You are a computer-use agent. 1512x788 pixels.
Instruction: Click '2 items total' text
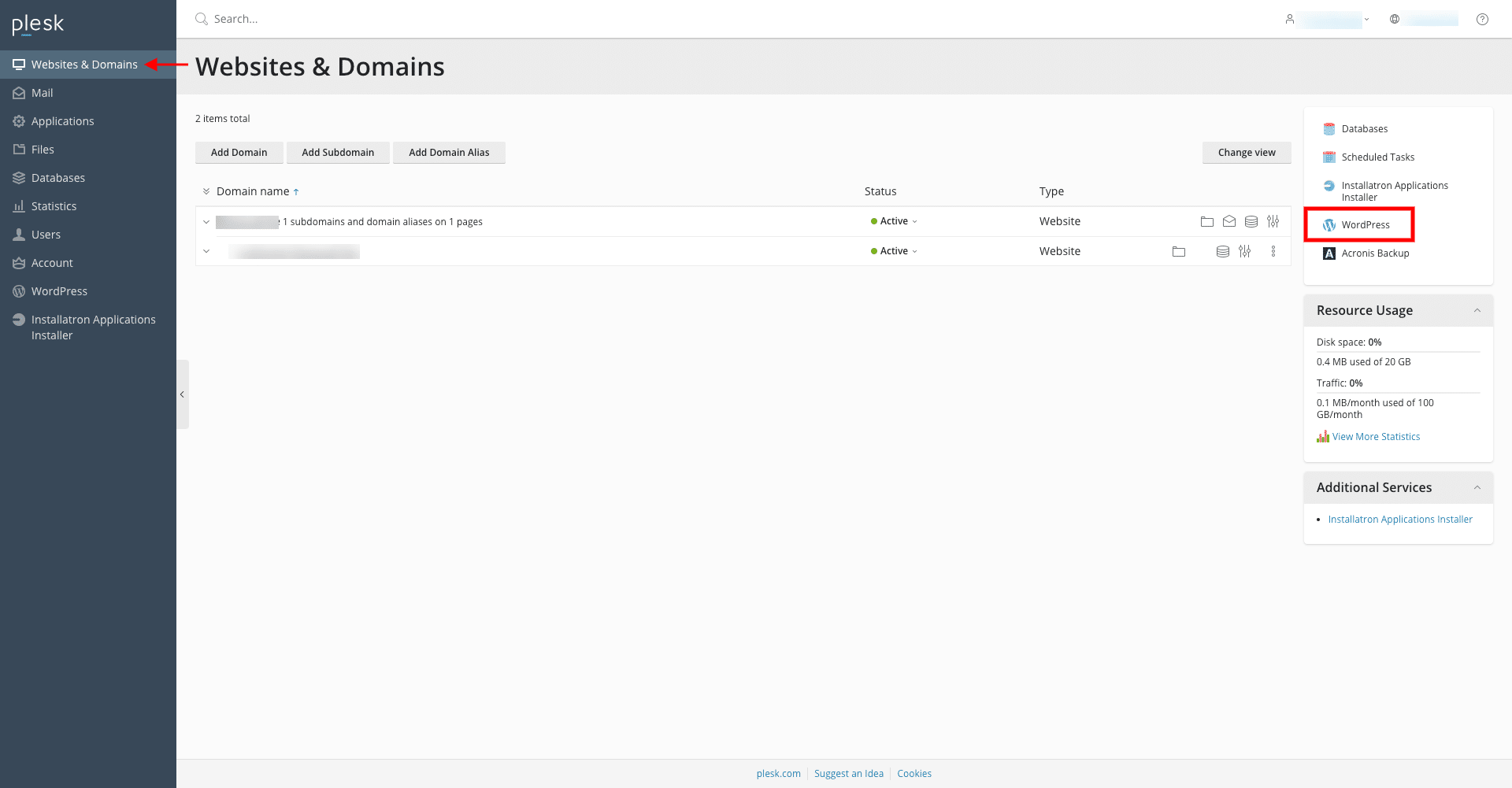pyautogui.click(x=223, y=119)
